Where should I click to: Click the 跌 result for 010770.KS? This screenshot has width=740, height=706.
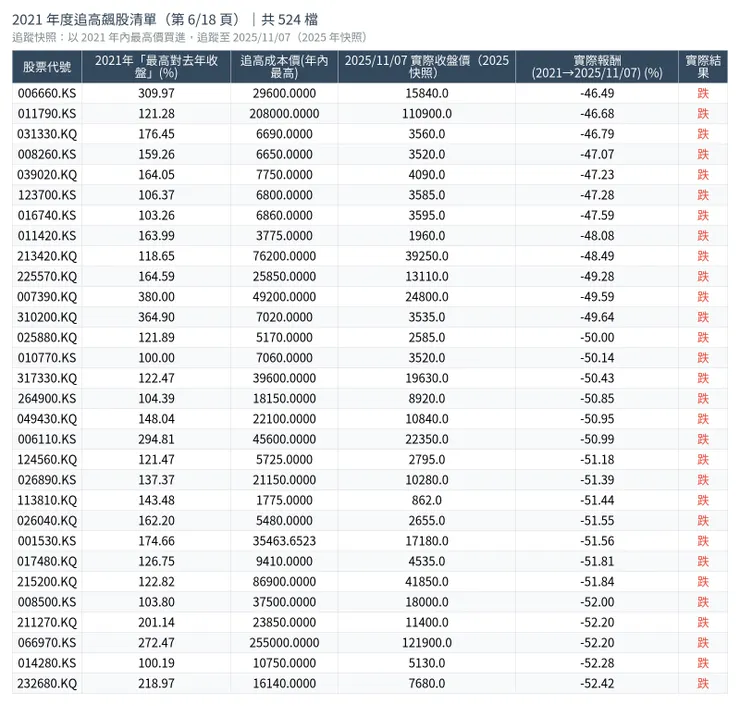point(703,358)
